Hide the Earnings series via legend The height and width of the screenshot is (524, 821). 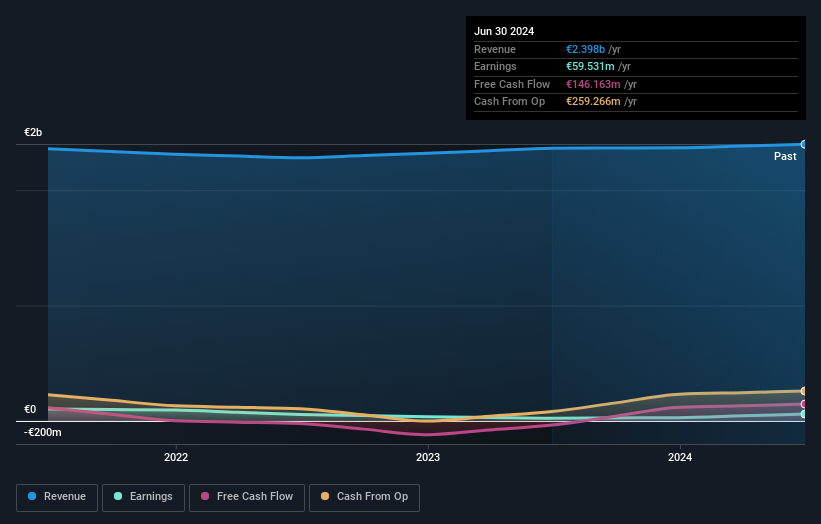pos(143,497)
